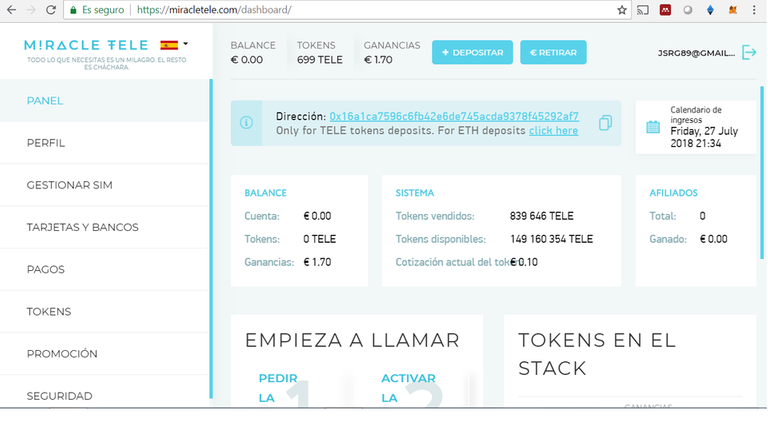Click the browser forward arrow

[31, 10]
